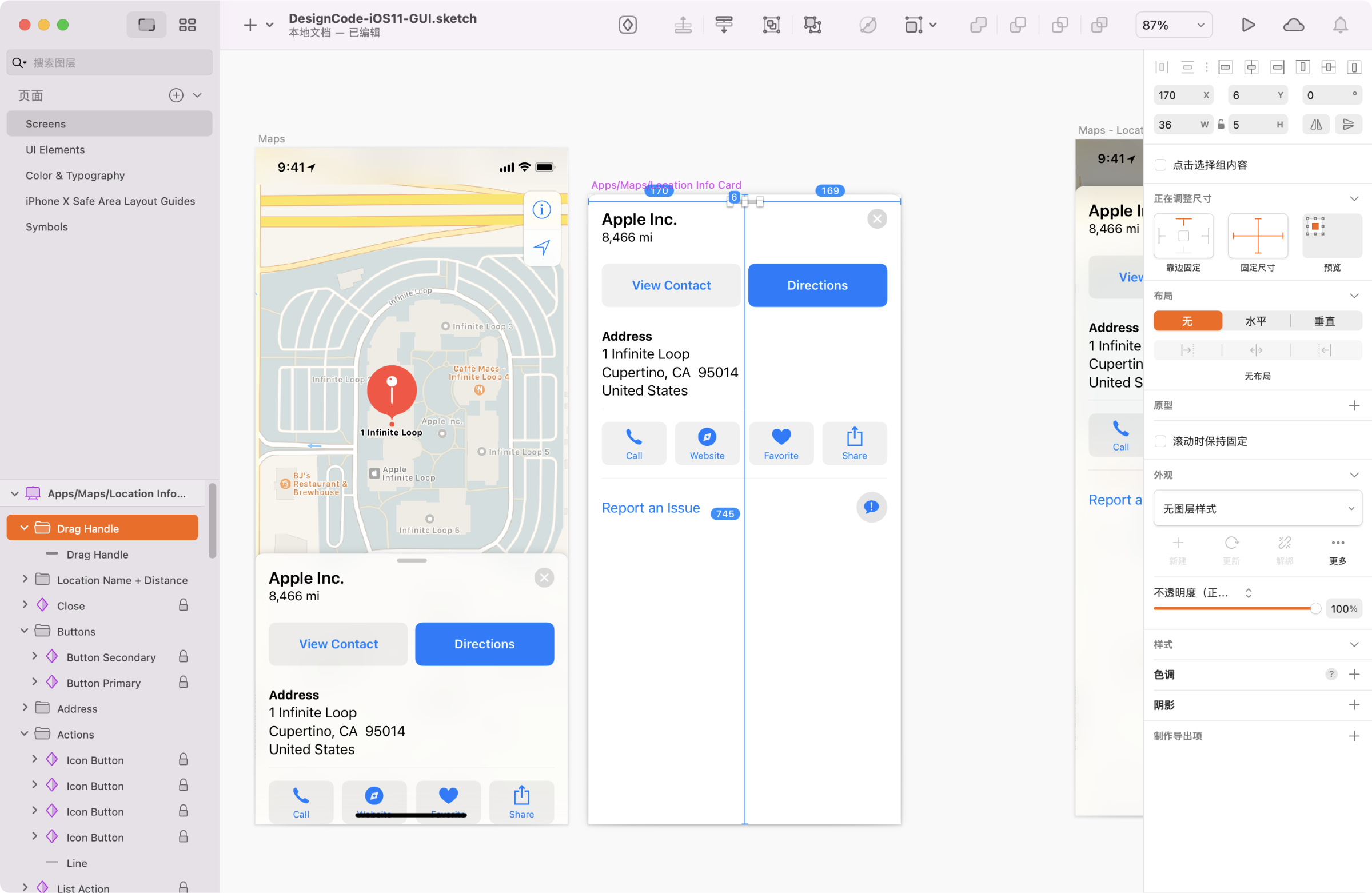Image resolution: width=1372 pixels, height=893 pixels.
Task: Open the 87% zoom dropdown
Action: (1174, 25)
